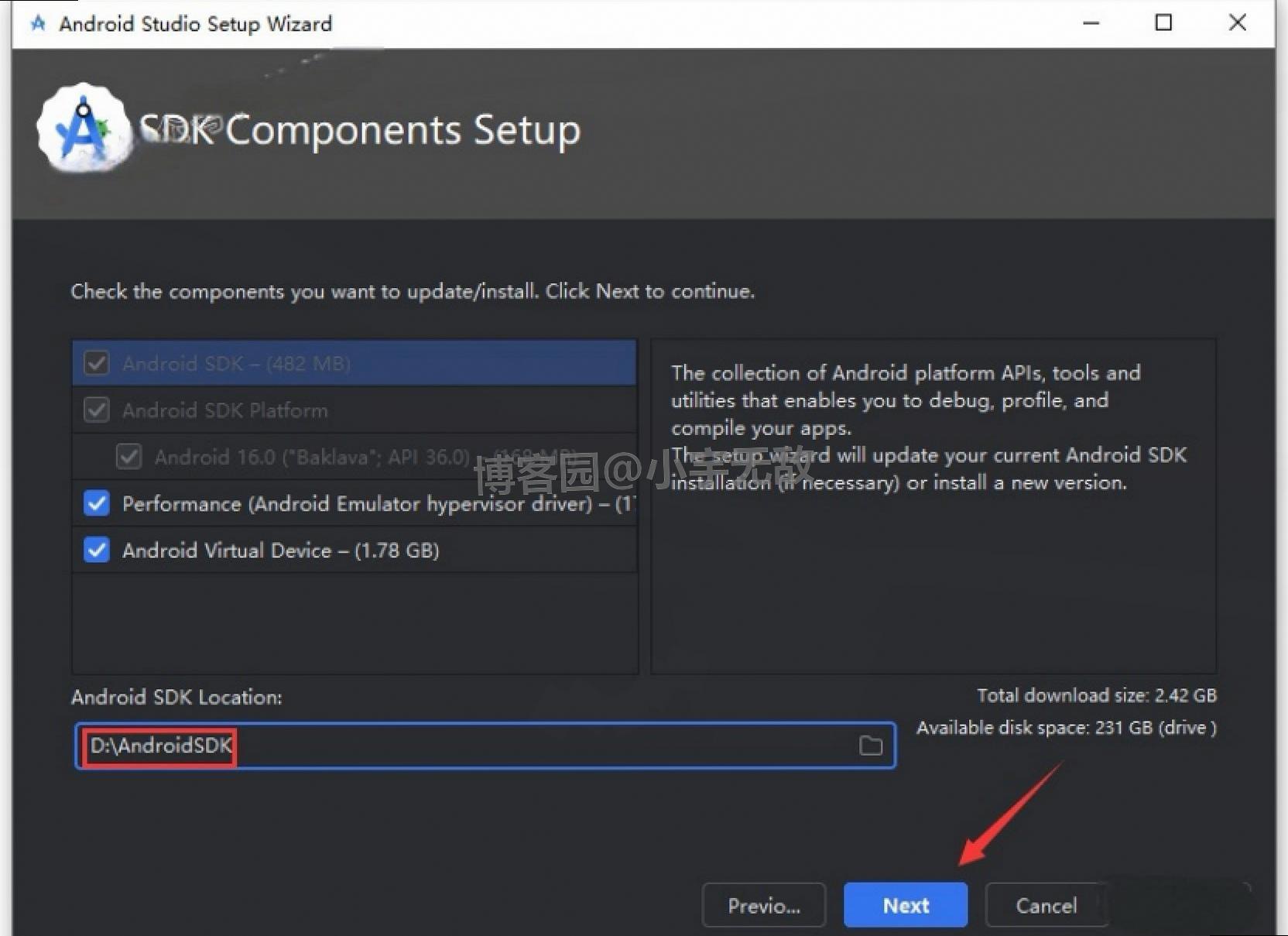The width and height of the screenshot is (1288, 936).
Task: Close the Android Studio Setup Wizard
Action: pos(1237,23)
